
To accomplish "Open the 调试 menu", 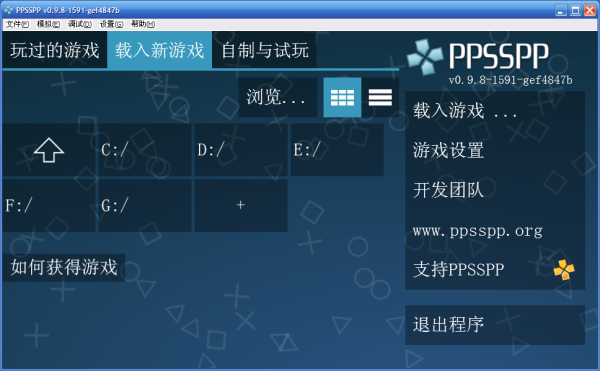I will [x=80, y=24].
